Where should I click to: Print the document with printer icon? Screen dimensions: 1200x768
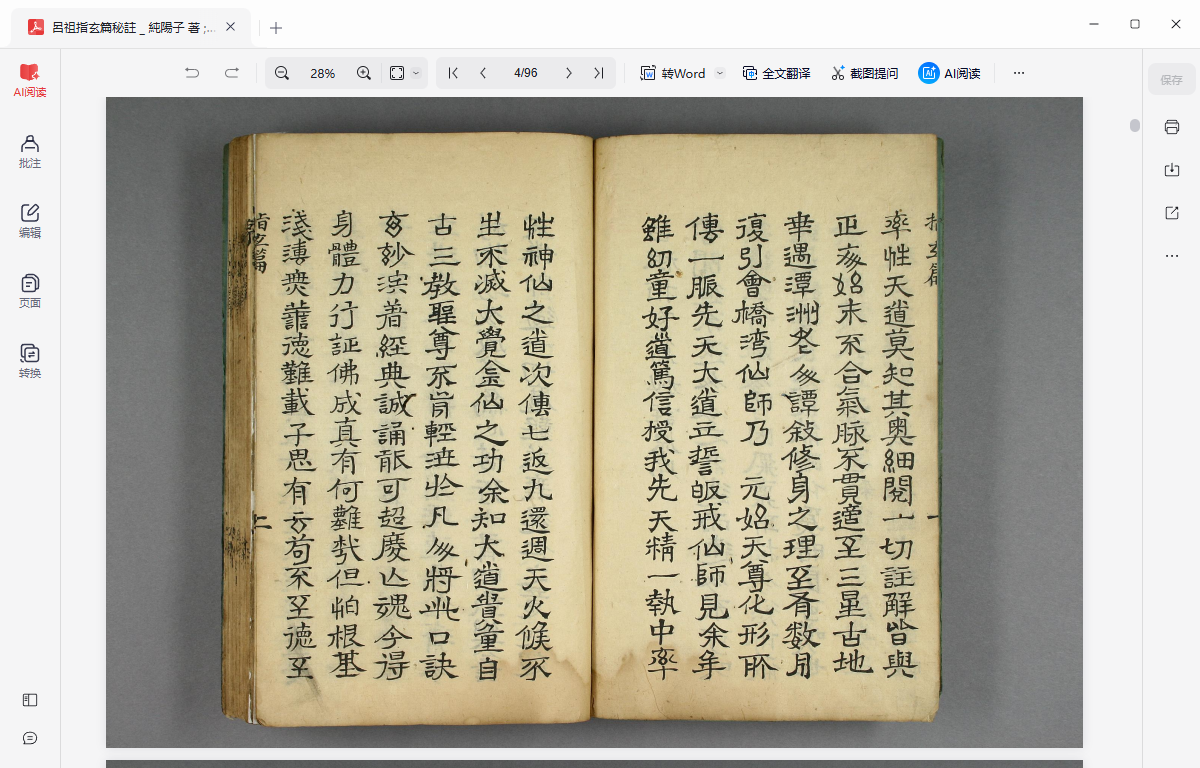click(x=1172, y=127)
